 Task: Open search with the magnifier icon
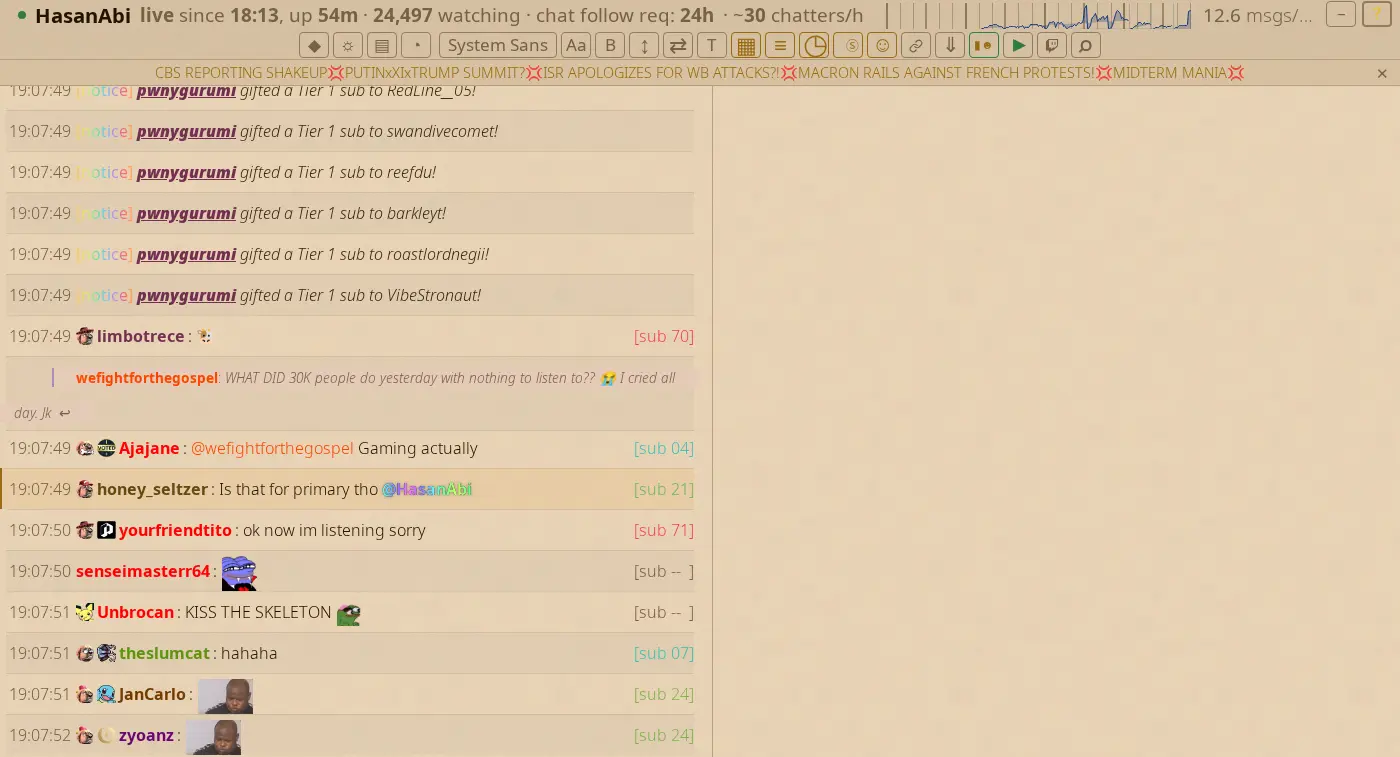pyautogui.click(x=1086, y=45)
